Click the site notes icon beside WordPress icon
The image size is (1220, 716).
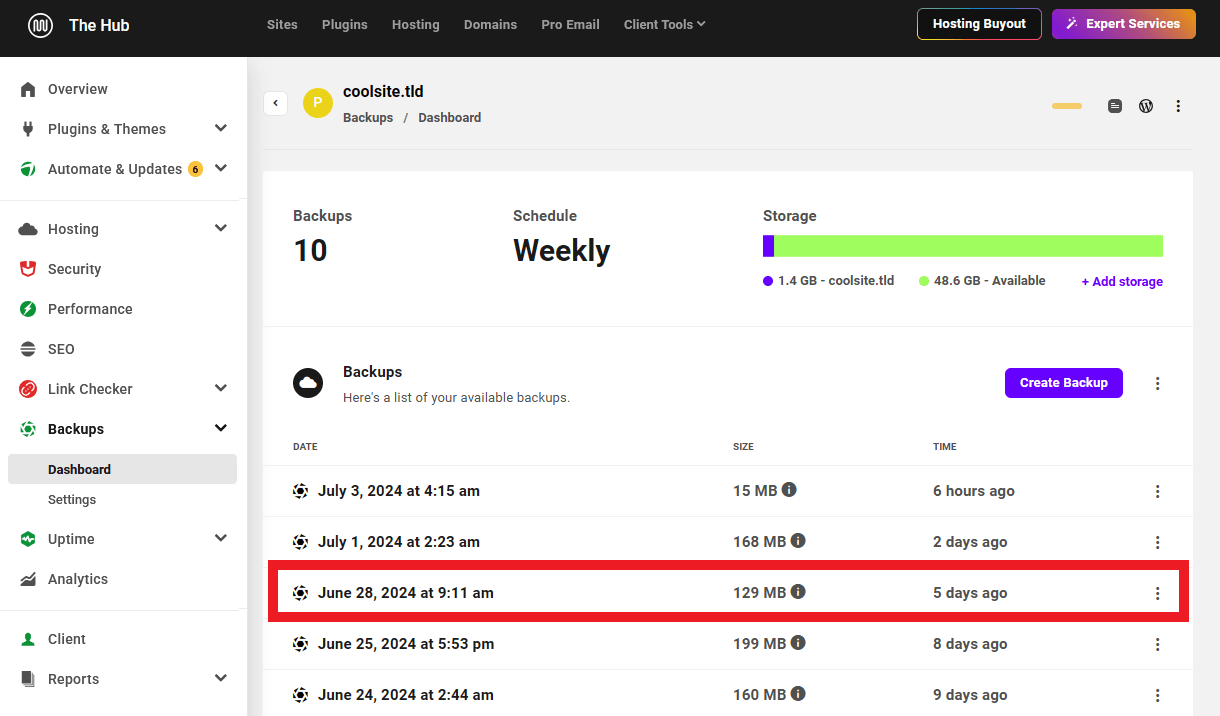pyautogui.click(x=1115, y=105)
